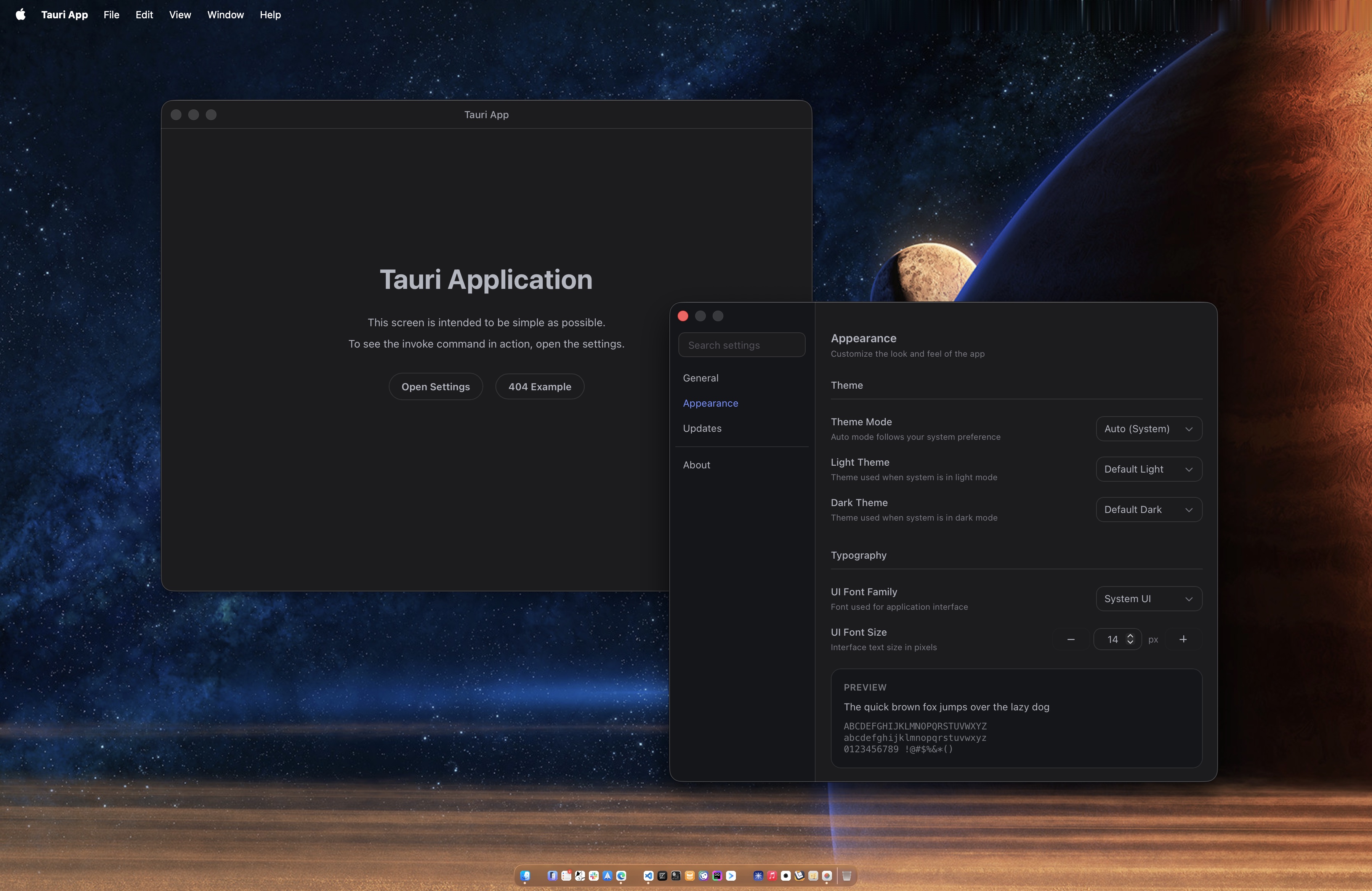Expand the UI Font Family dropdown
Viewport: 1372px width, 891px height.
(x=1148, y=599)
